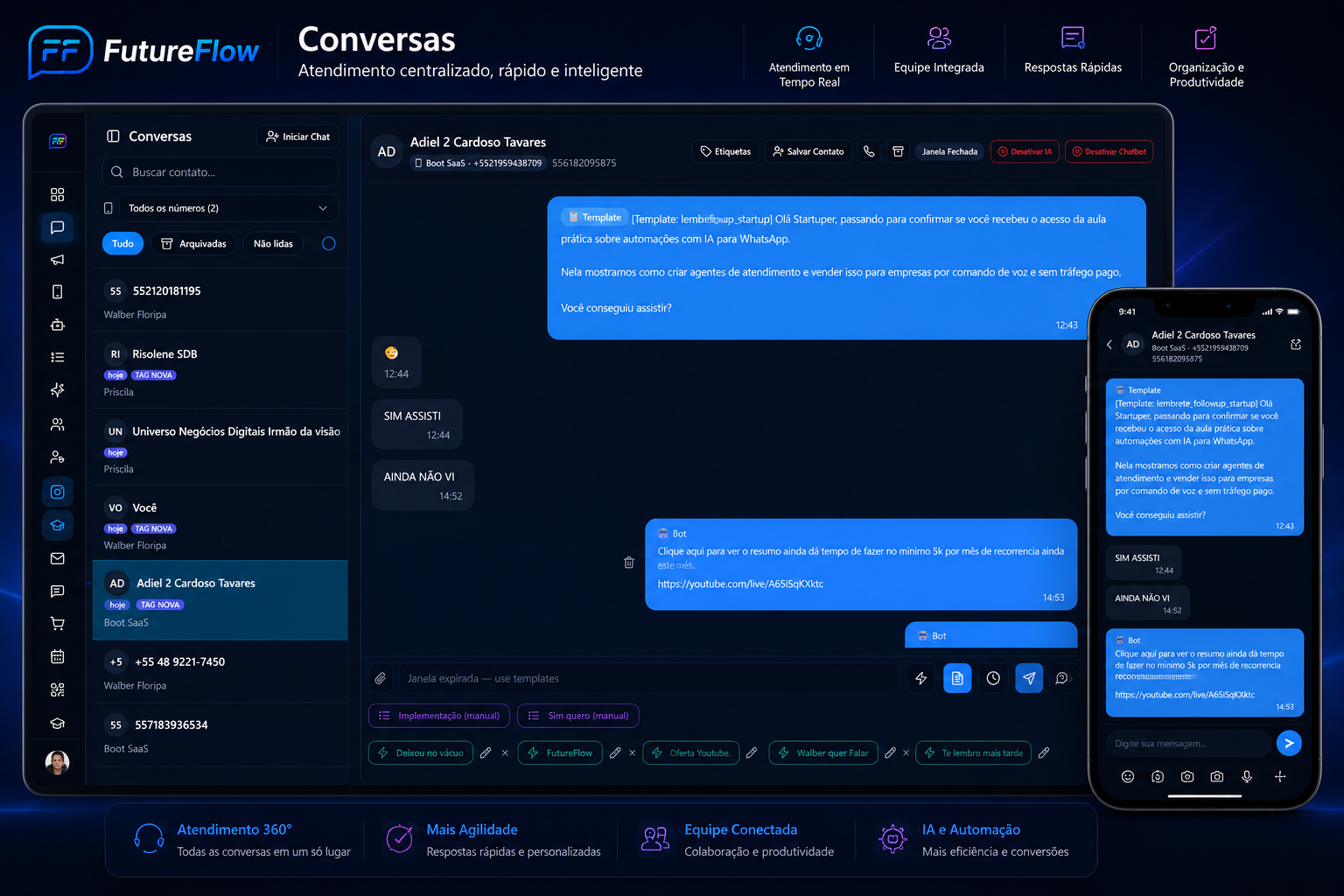Toggle Desativar IA
Image resolution: width=1344 pixels, height=896 pixels.
(x=1025, y=151)
